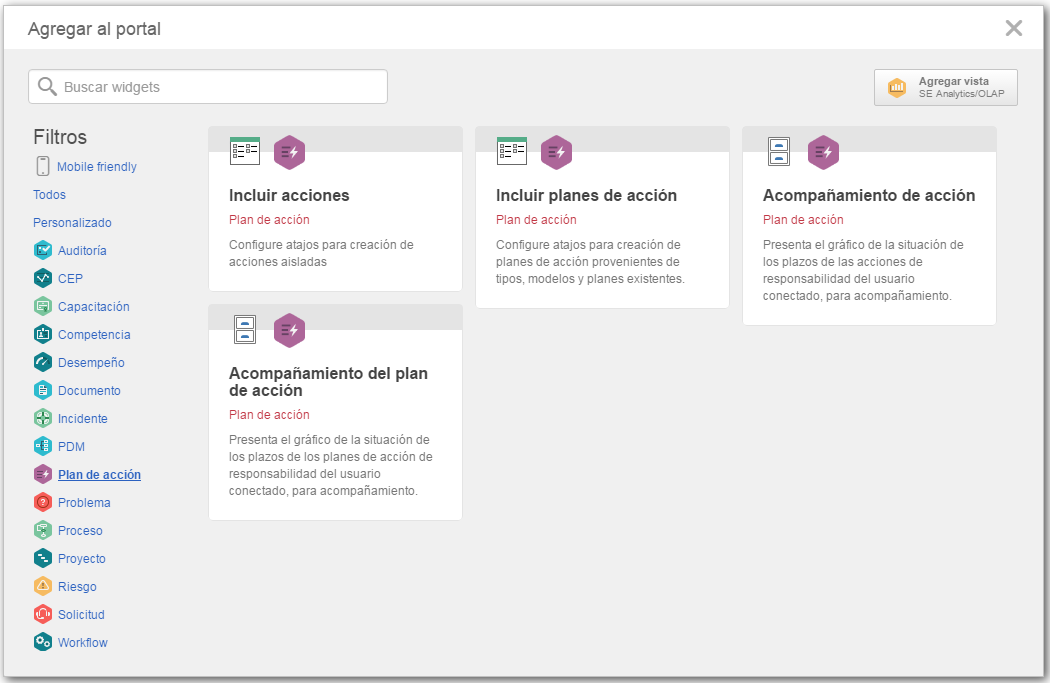Open the Proyecto filter label
The image size is (1050, 683).
click(82, 558)
